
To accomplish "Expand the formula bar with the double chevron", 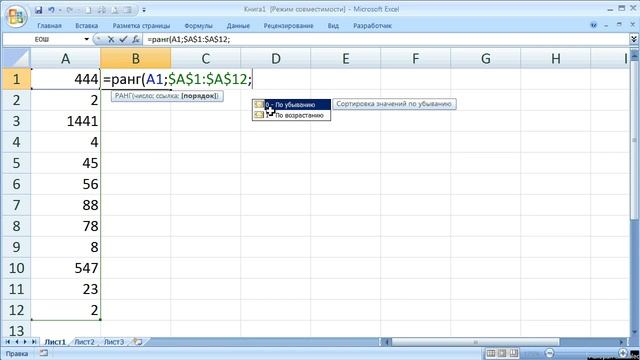I will coord(634,39).
